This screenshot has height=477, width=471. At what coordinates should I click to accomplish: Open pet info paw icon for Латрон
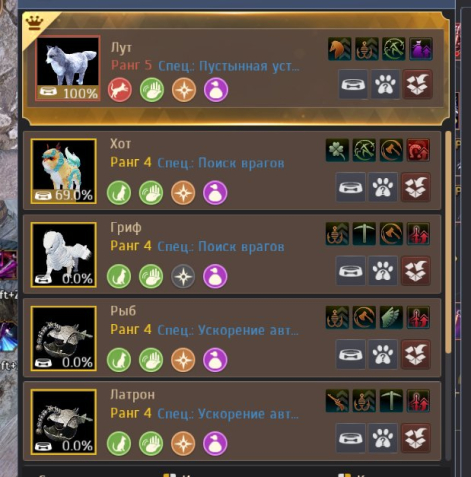click(382, 438)
